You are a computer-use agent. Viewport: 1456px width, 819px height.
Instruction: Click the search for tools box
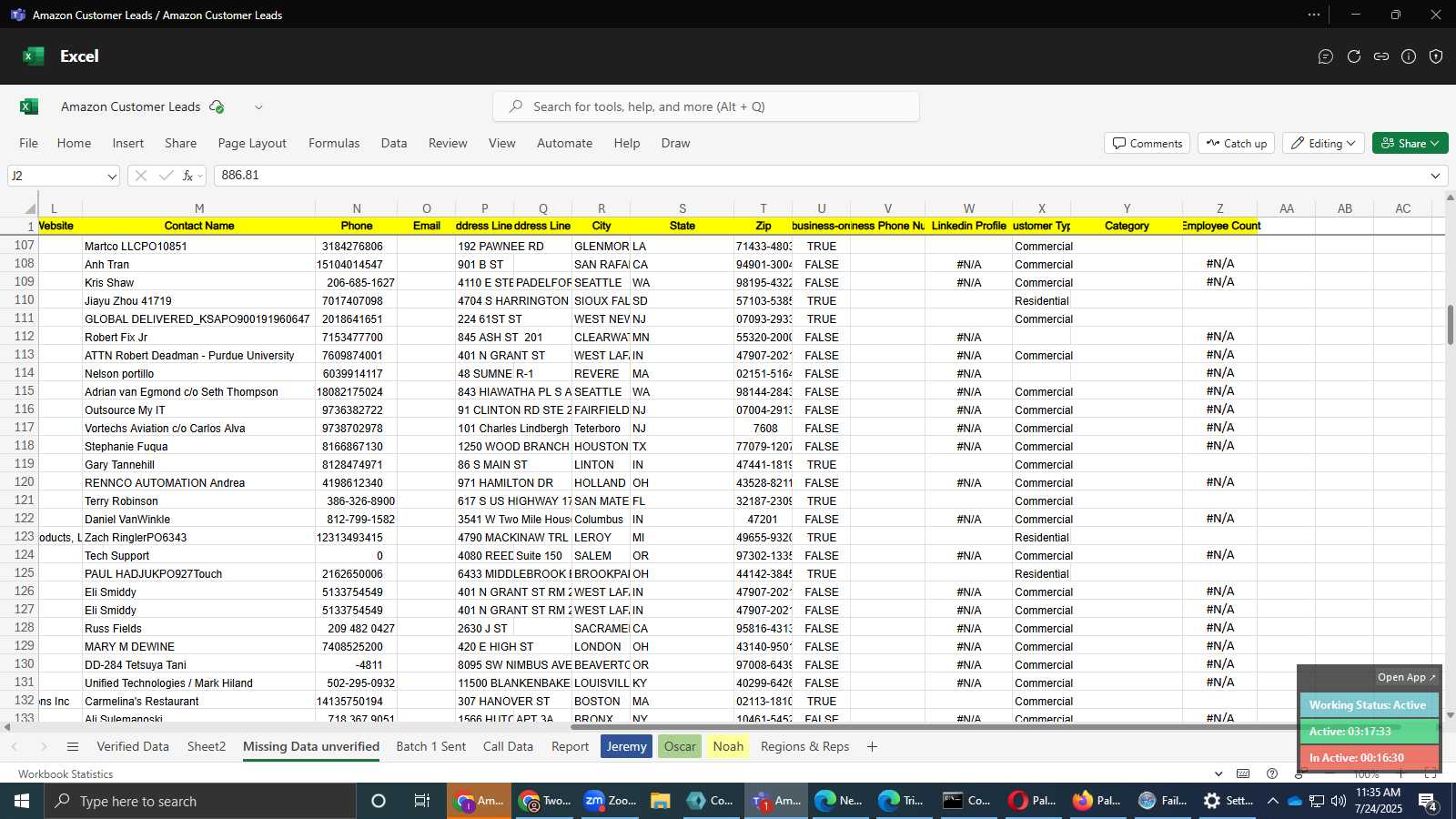(706, 106)
